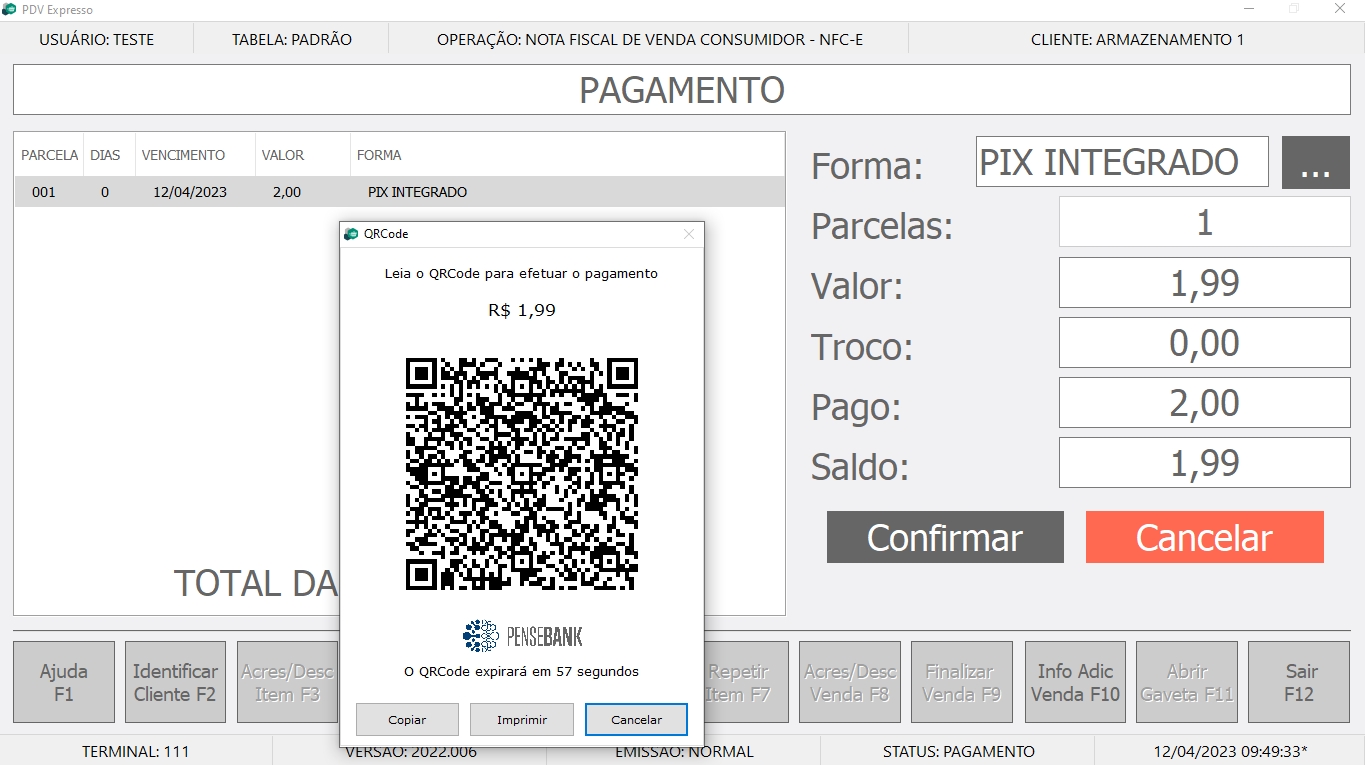Click Abrir Gaveta F11 button

coord(1187,682)
